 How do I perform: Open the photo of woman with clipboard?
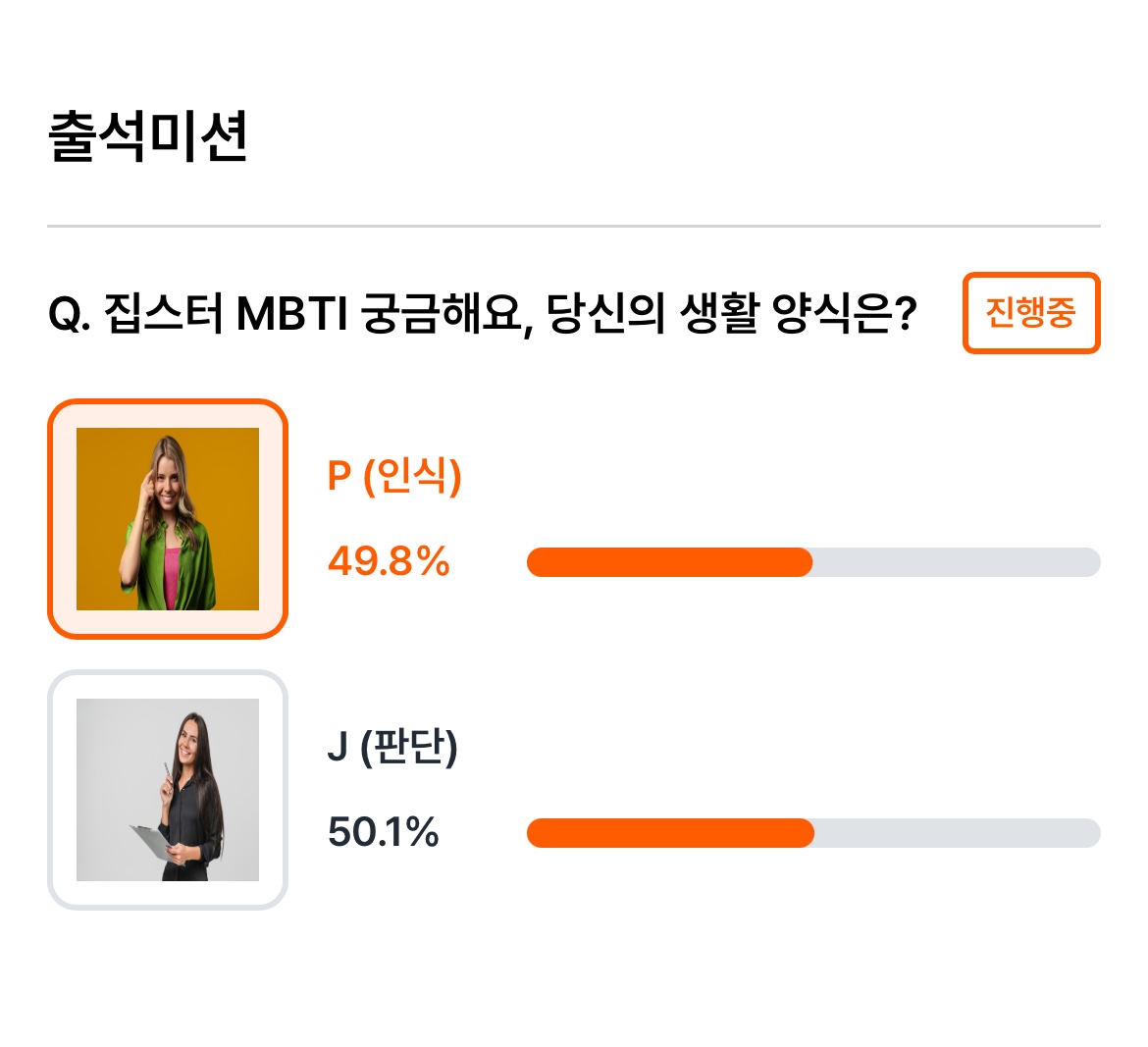[x=168, y=789]
